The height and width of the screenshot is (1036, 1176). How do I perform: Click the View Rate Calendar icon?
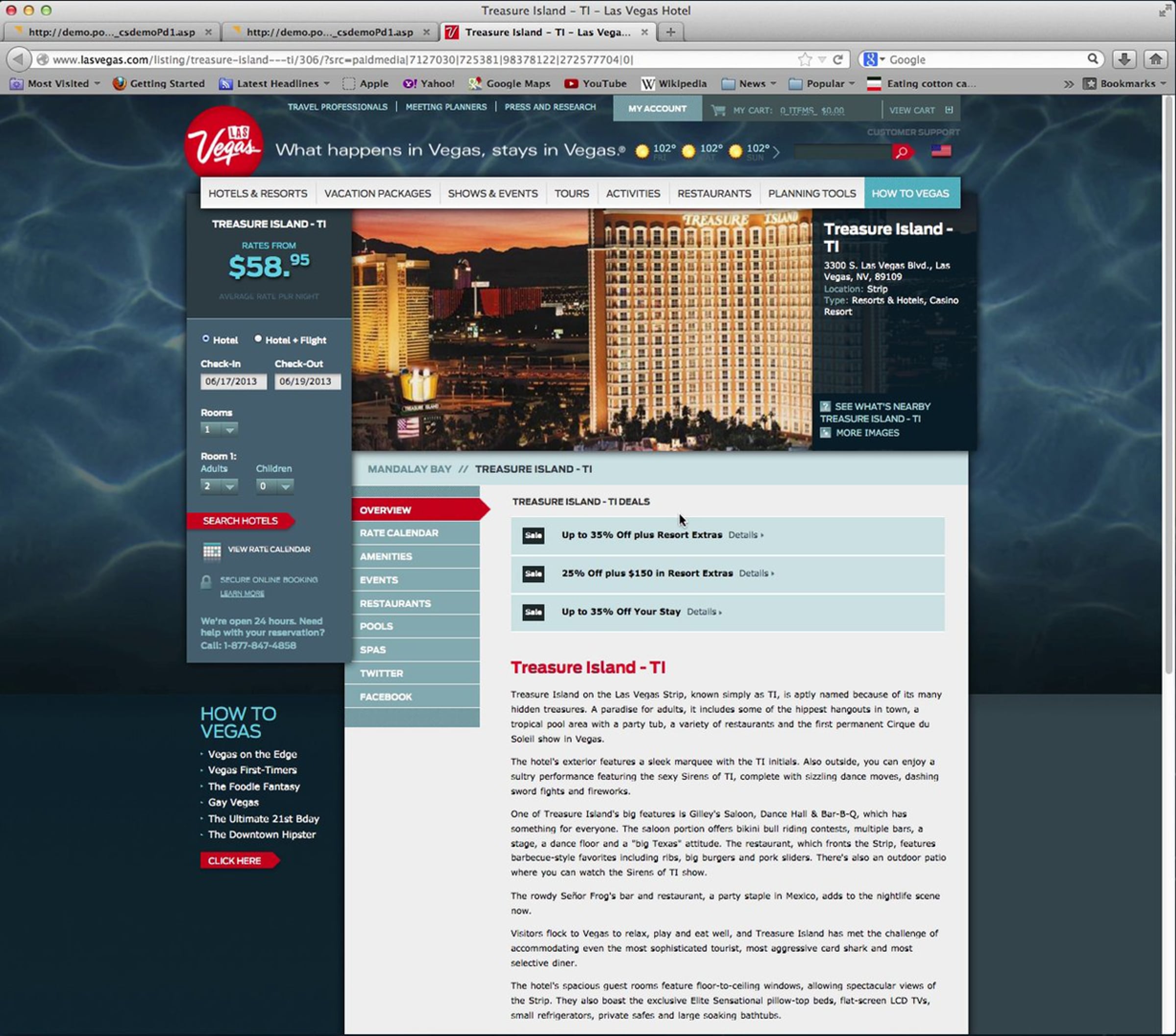click(x=212, y=551)
